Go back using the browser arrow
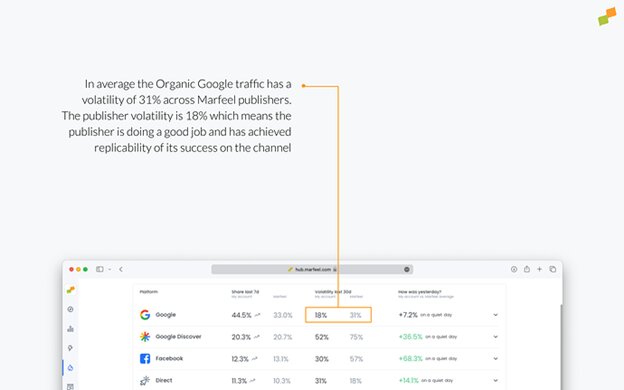 (x=121, y=269)
